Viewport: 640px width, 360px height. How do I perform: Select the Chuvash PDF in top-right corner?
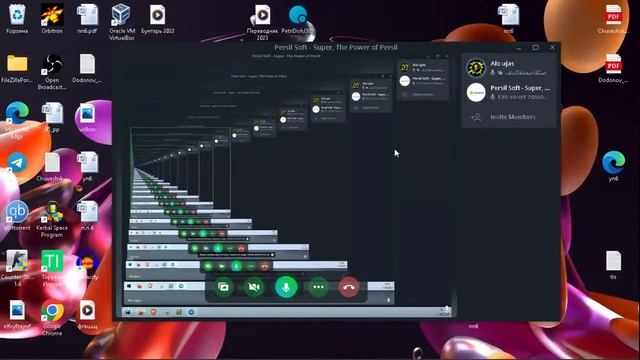point(613,18)
